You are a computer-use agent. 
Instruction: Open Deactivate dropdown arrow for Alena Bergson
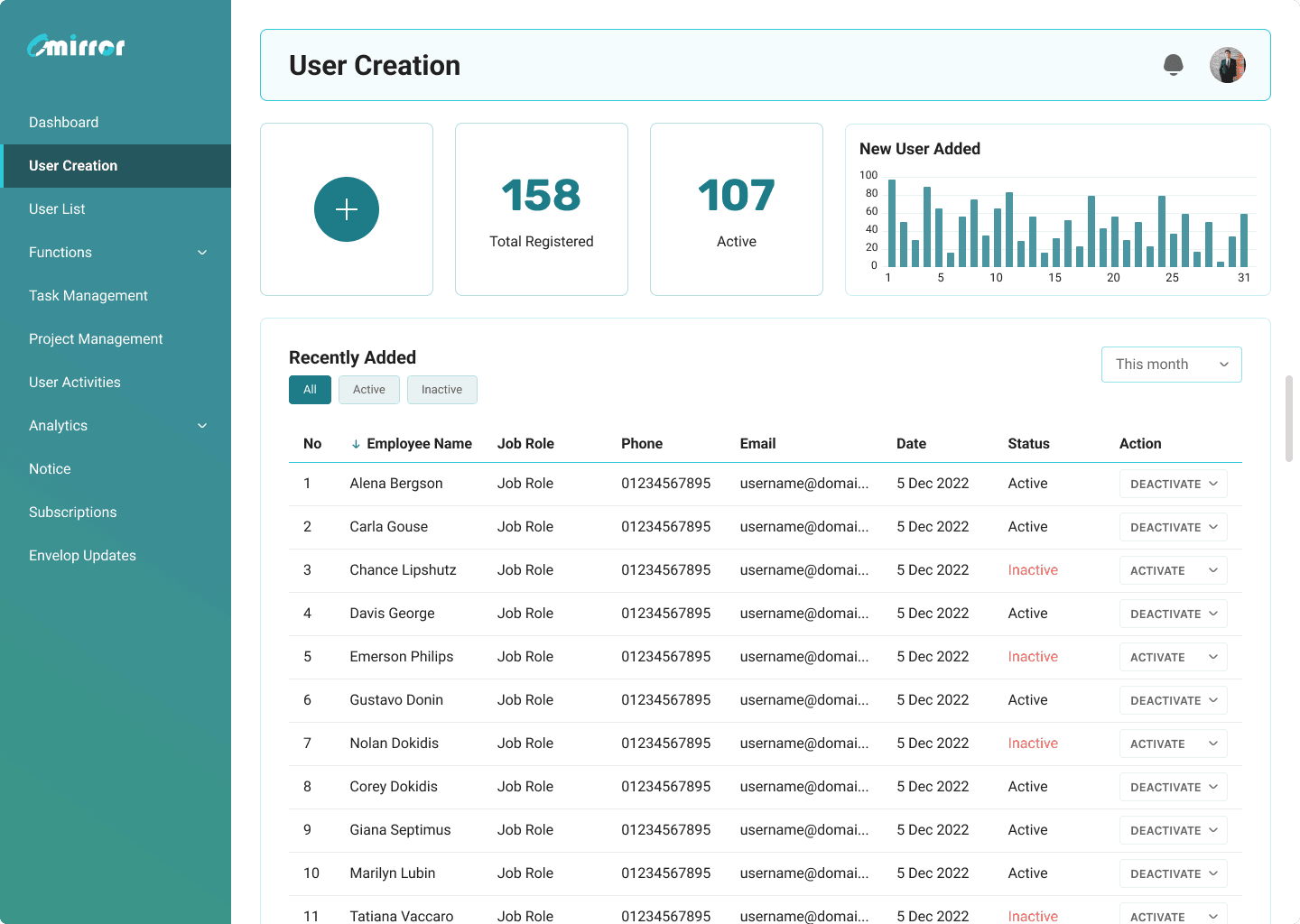[1213, 484]
